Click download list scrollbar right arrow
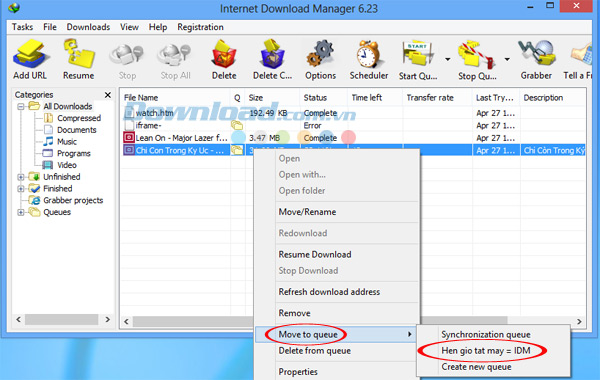600x380 pixels. pos(579,321)
